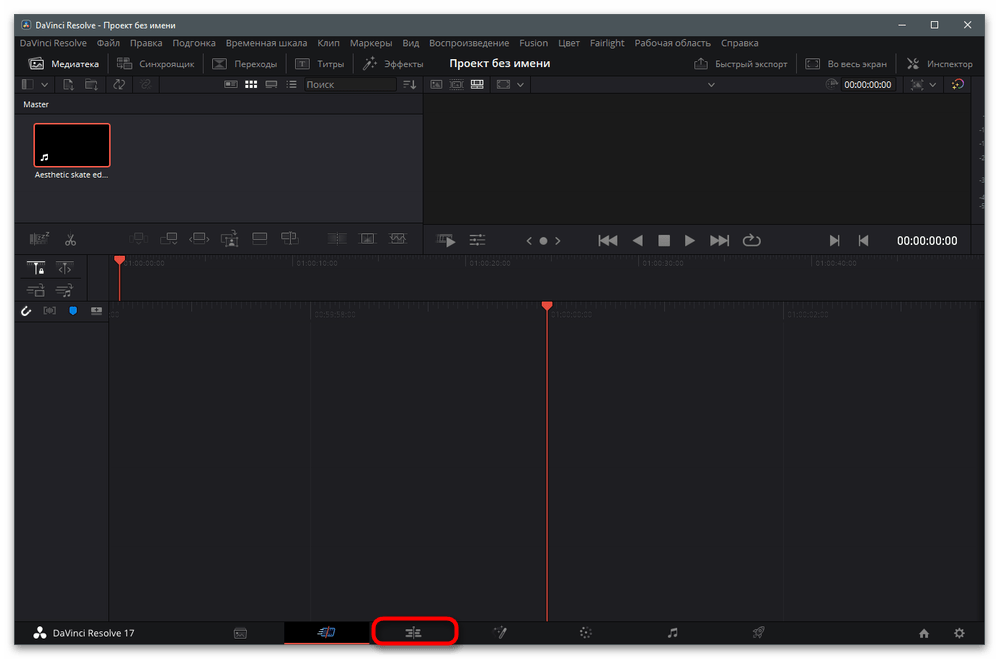The image size is (999, 659).
Task: Expand the viewer overlay options arrow
Action: [x=933, y=84]
